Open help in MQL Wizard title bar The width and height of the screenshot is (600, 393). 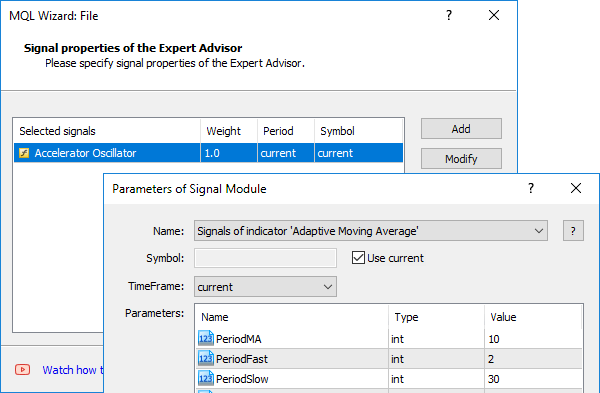pos(449,15)
